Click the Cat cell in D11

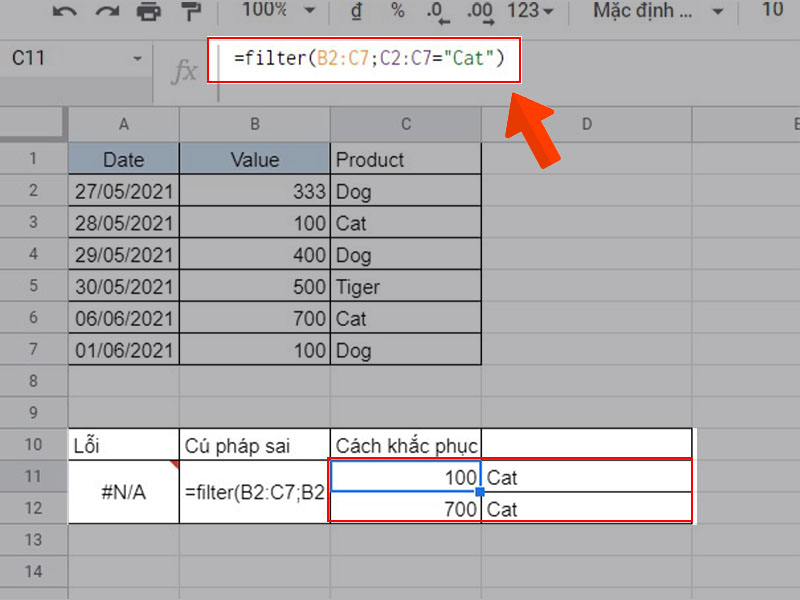(x=587, y=477)
